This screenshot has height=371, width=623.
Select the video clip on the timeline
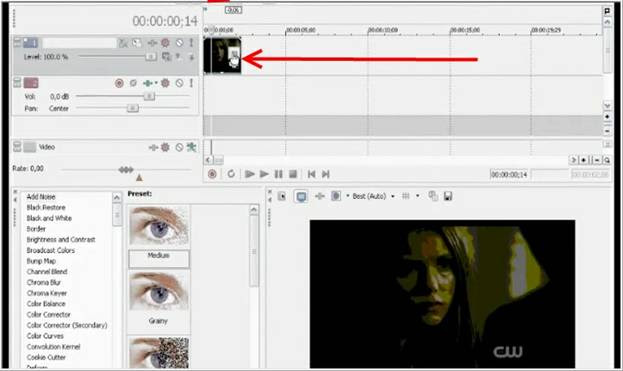click(222, 56)
